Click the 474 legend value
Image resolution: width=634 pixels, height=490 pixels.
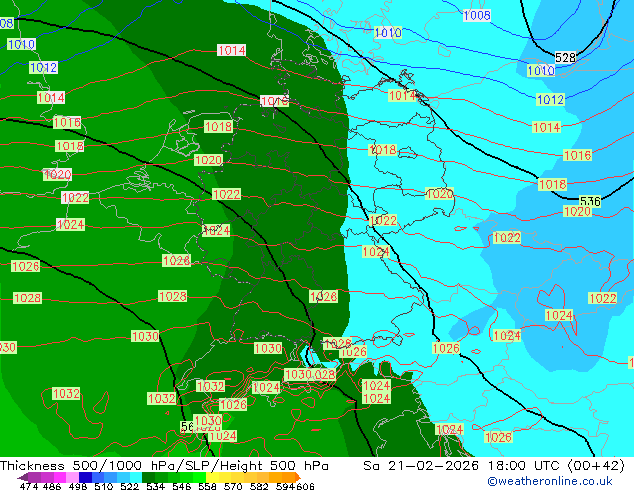coord(29,486)
